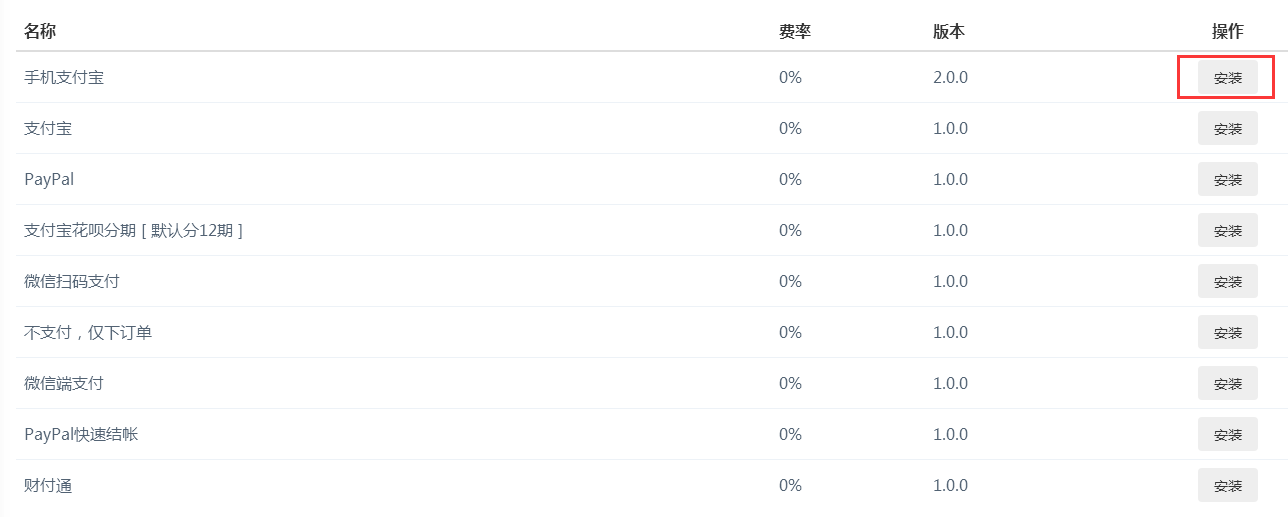The width and height of the screenshot is (1288, 517).
Task: Install the standard PayPal payment method
Action: 1227,180
